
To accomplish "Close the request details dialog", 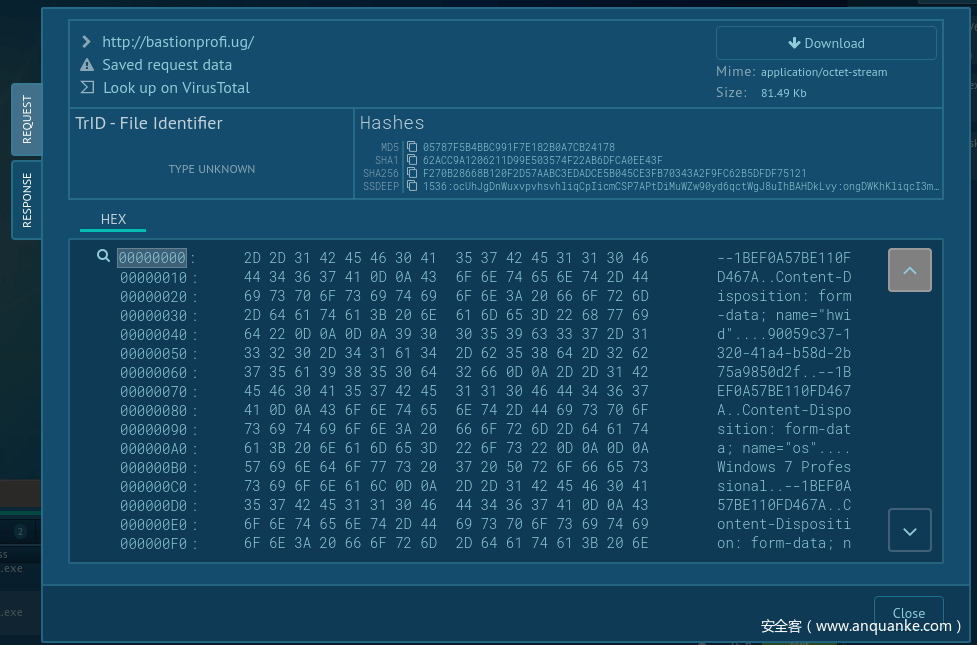I will (908, 613).
